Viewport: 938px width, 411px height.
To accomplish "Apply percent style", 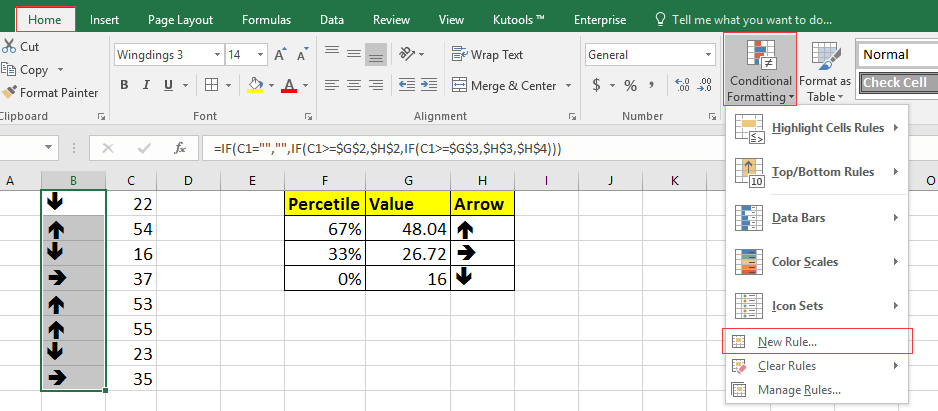I will 631,86.
